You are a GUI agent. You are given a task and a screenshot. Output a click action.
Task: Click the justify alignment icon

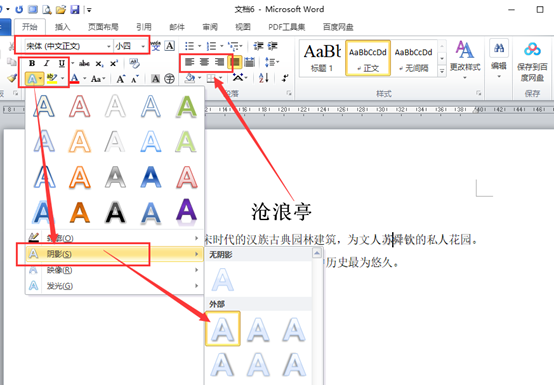(235, 62)
